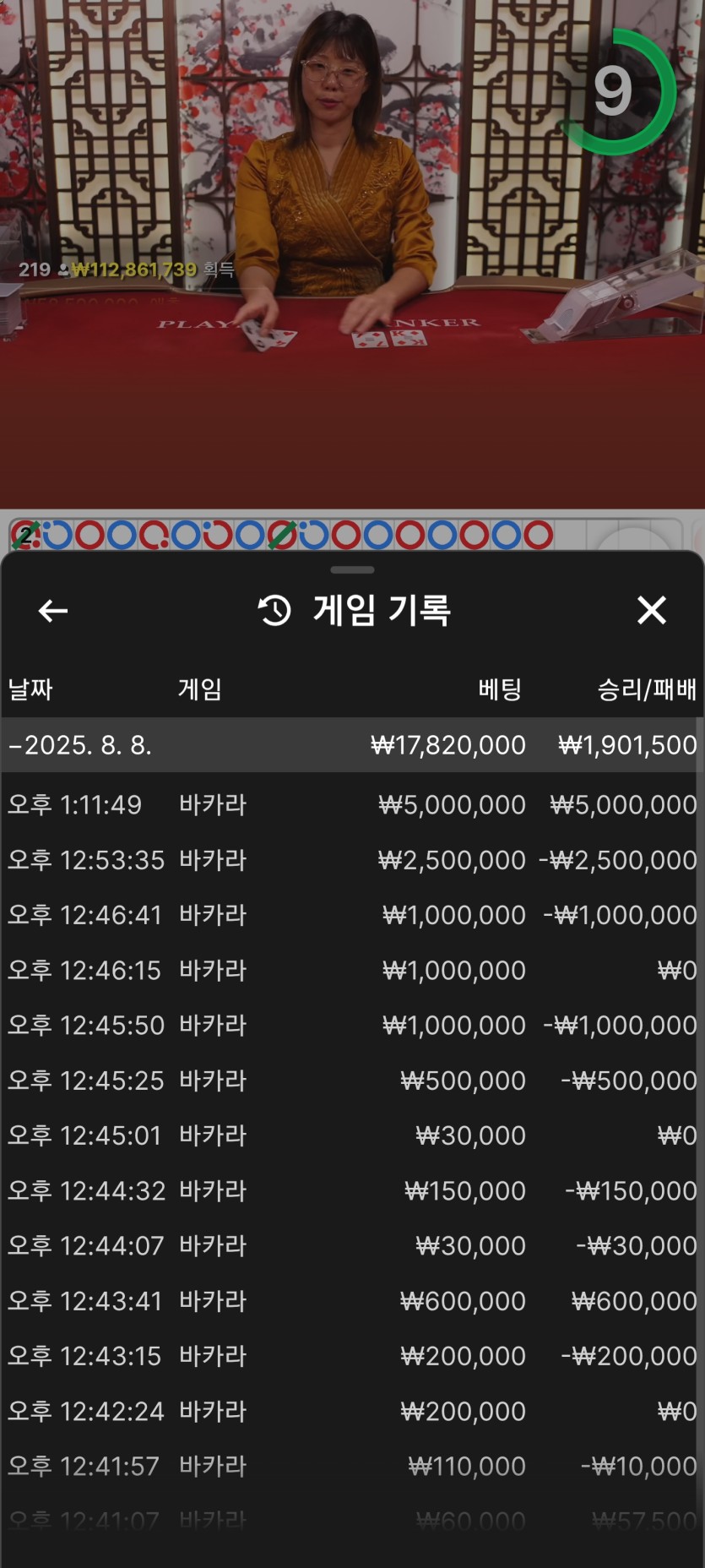Select the 오후 12:41:57 game entry
Image resolution: width=705 pixels, height=1568 pixels.
pyautogui.click(x=352, y=1466)
